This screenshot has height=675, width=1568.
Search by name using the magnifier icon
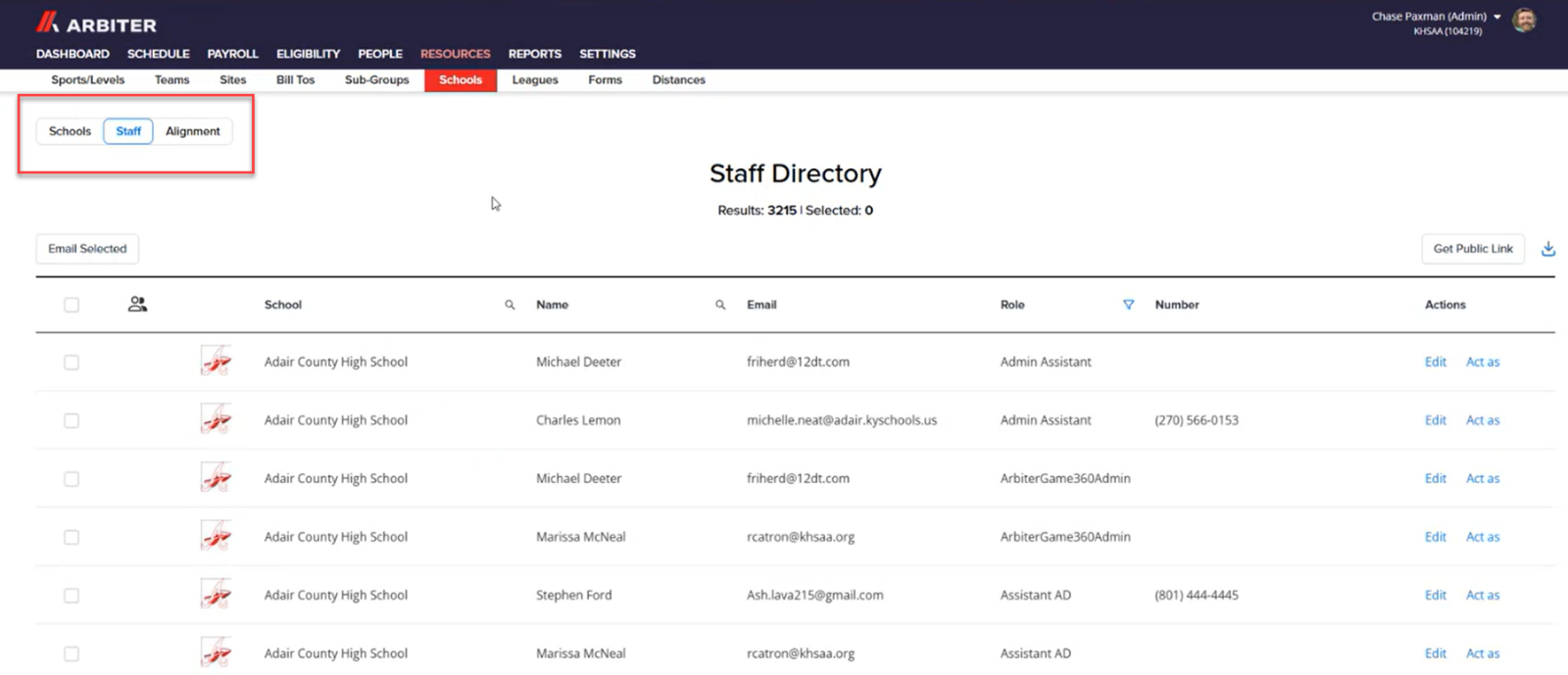click(720, 305)
